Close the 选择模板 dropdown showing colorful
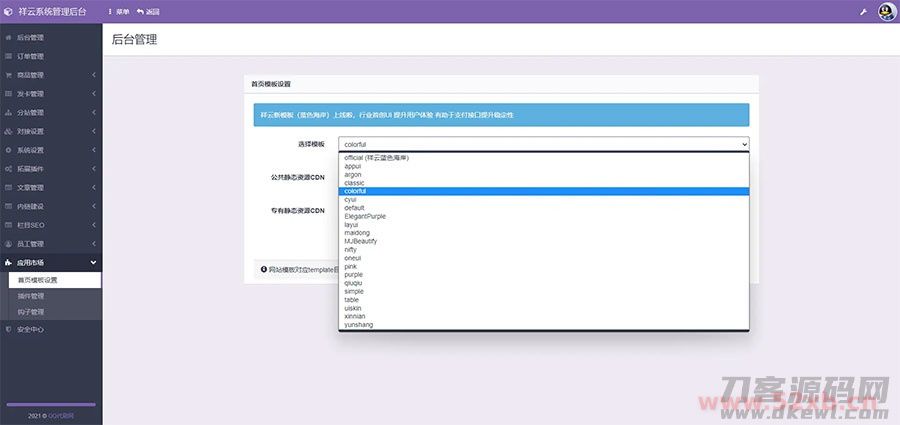 543,144
